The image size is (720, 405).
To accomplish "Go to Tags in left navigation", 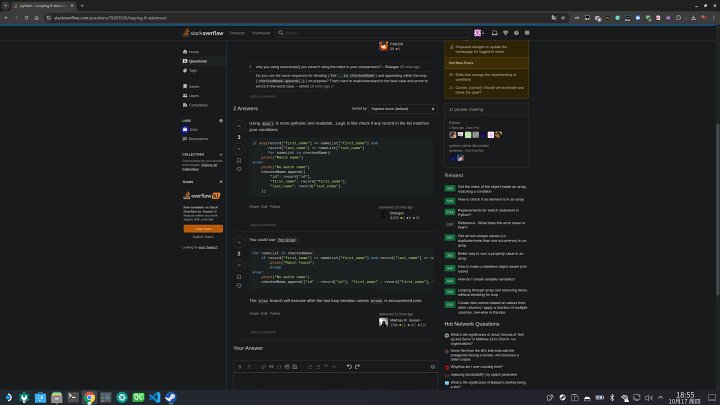I will 193,70.
